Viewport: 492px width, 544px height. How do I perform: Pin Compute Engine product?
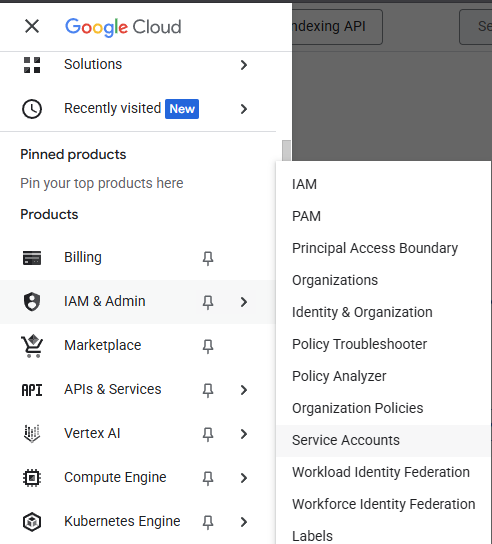coord(208,478)
